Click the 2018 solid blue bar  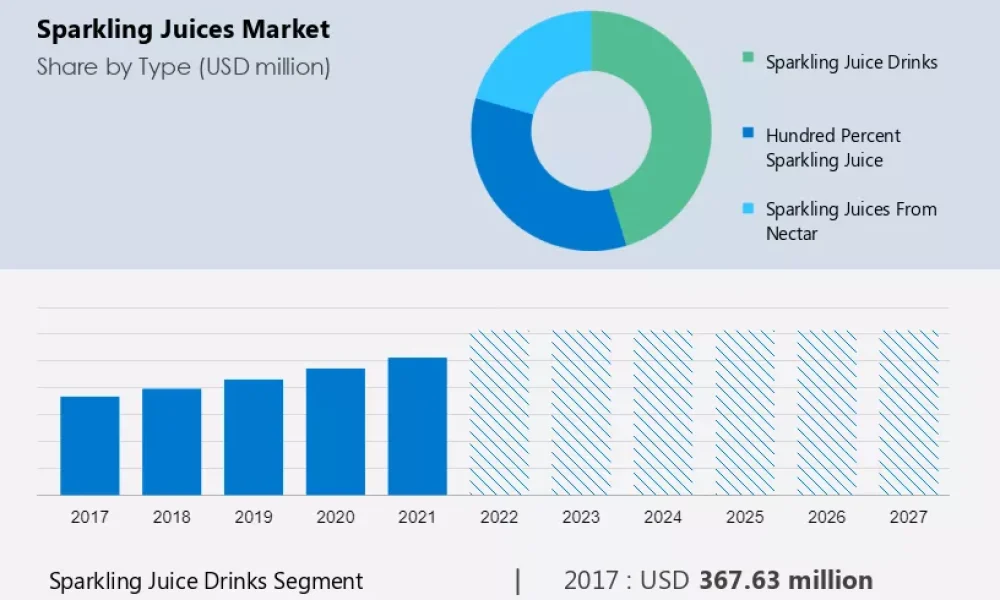click(x=172, y=441)
